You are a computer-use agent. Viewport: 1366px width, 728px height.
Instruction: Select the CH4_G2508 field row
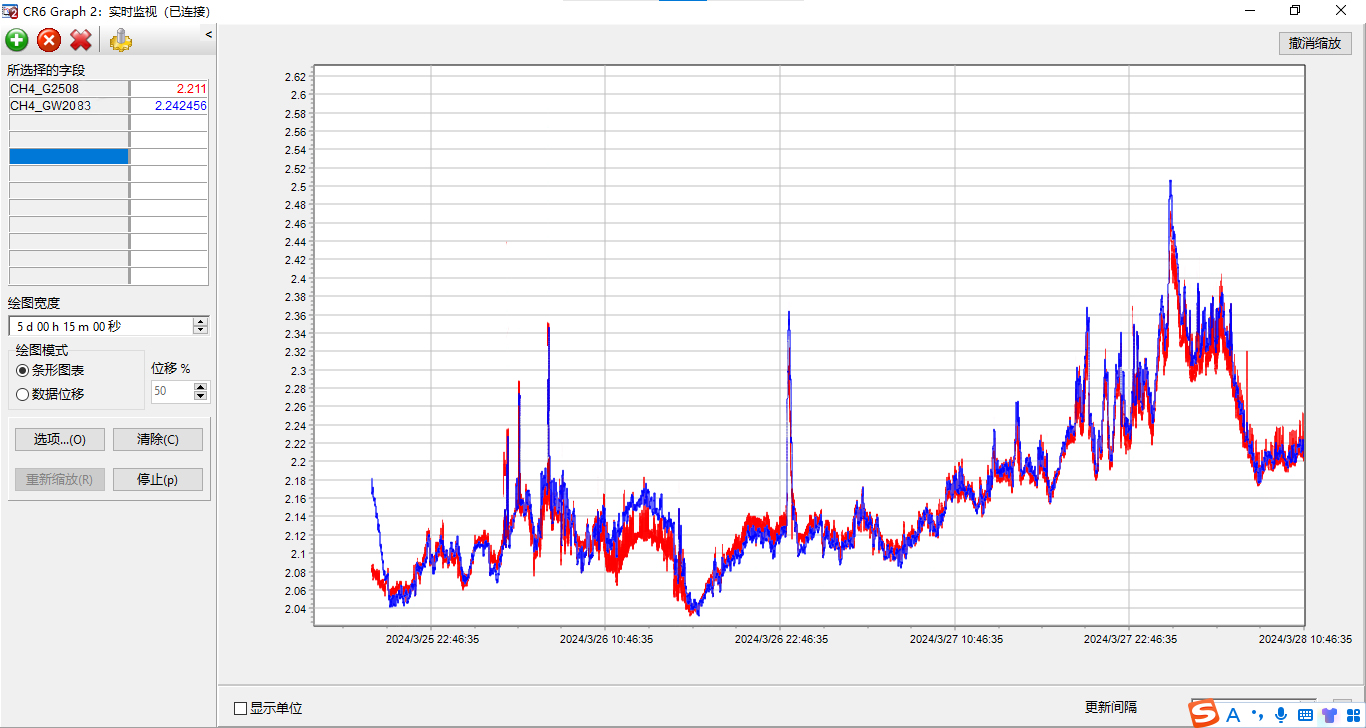pyautogui.click(x=68, y=89)
